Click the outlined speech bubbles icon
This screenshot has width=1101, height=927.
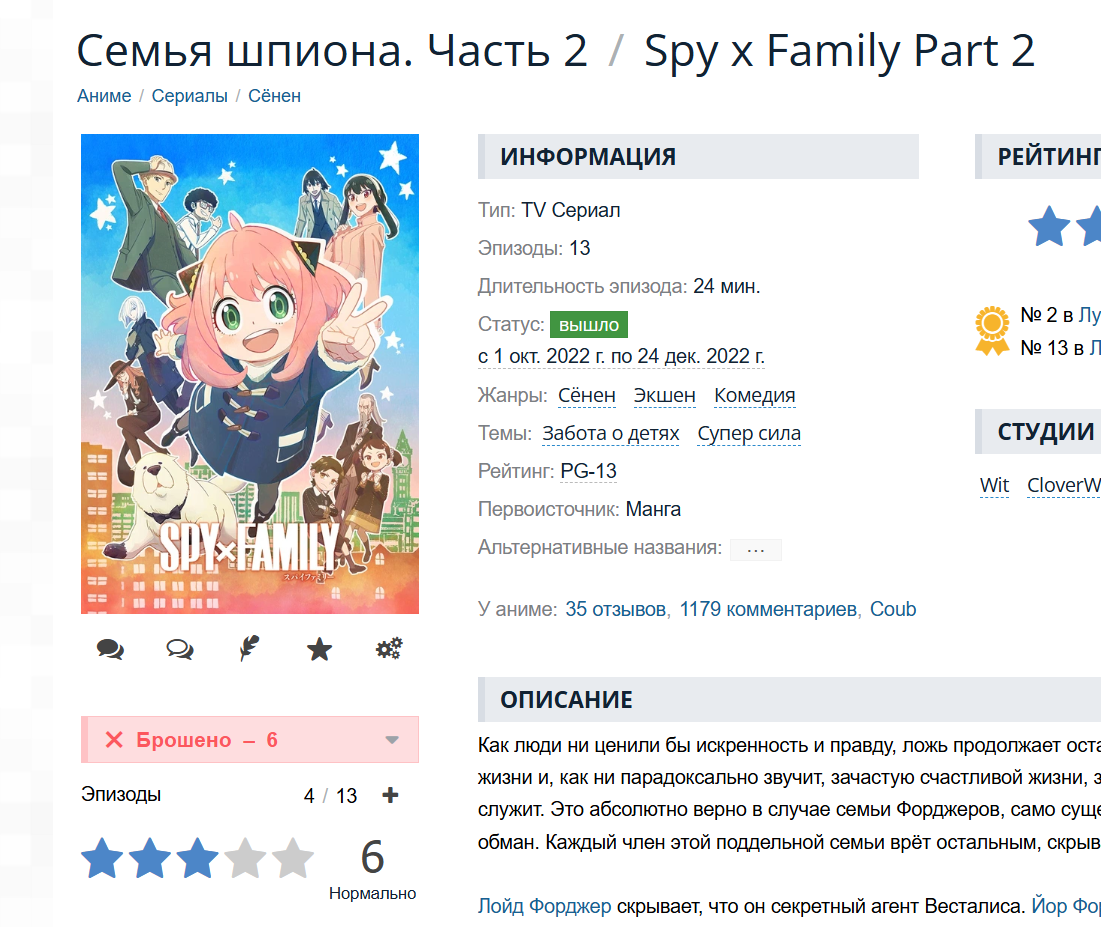[180, 650]
